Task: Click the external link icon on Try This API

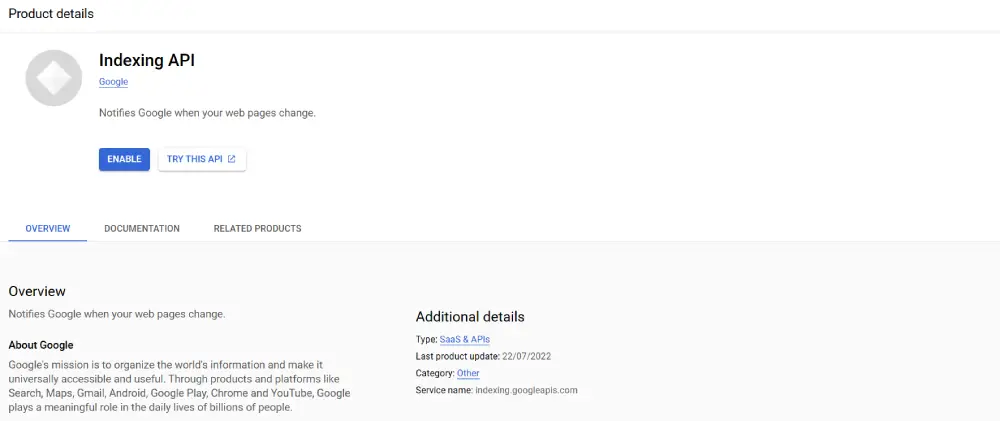Action: [x=232, y=159]
